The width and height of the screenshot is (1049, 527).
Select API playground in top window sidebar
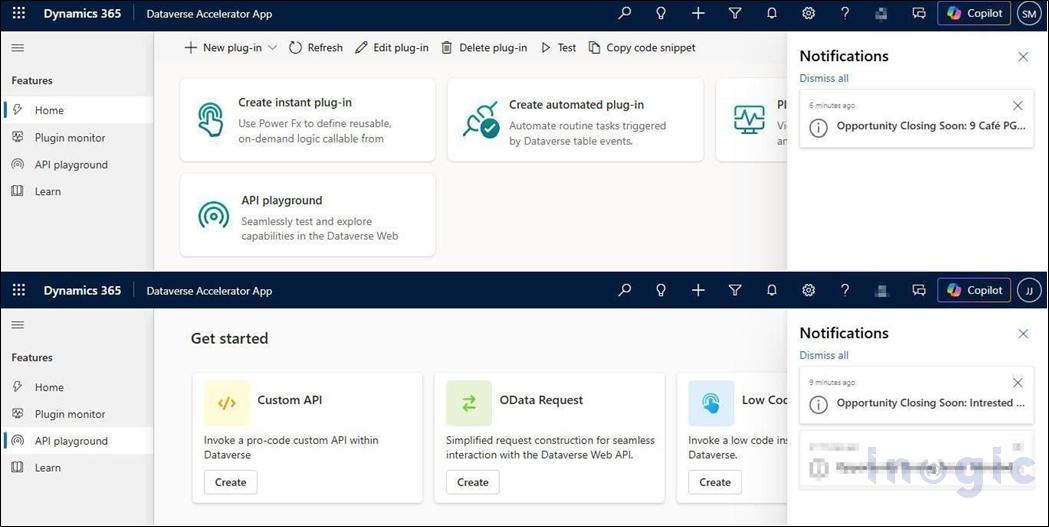pos(77,165)
